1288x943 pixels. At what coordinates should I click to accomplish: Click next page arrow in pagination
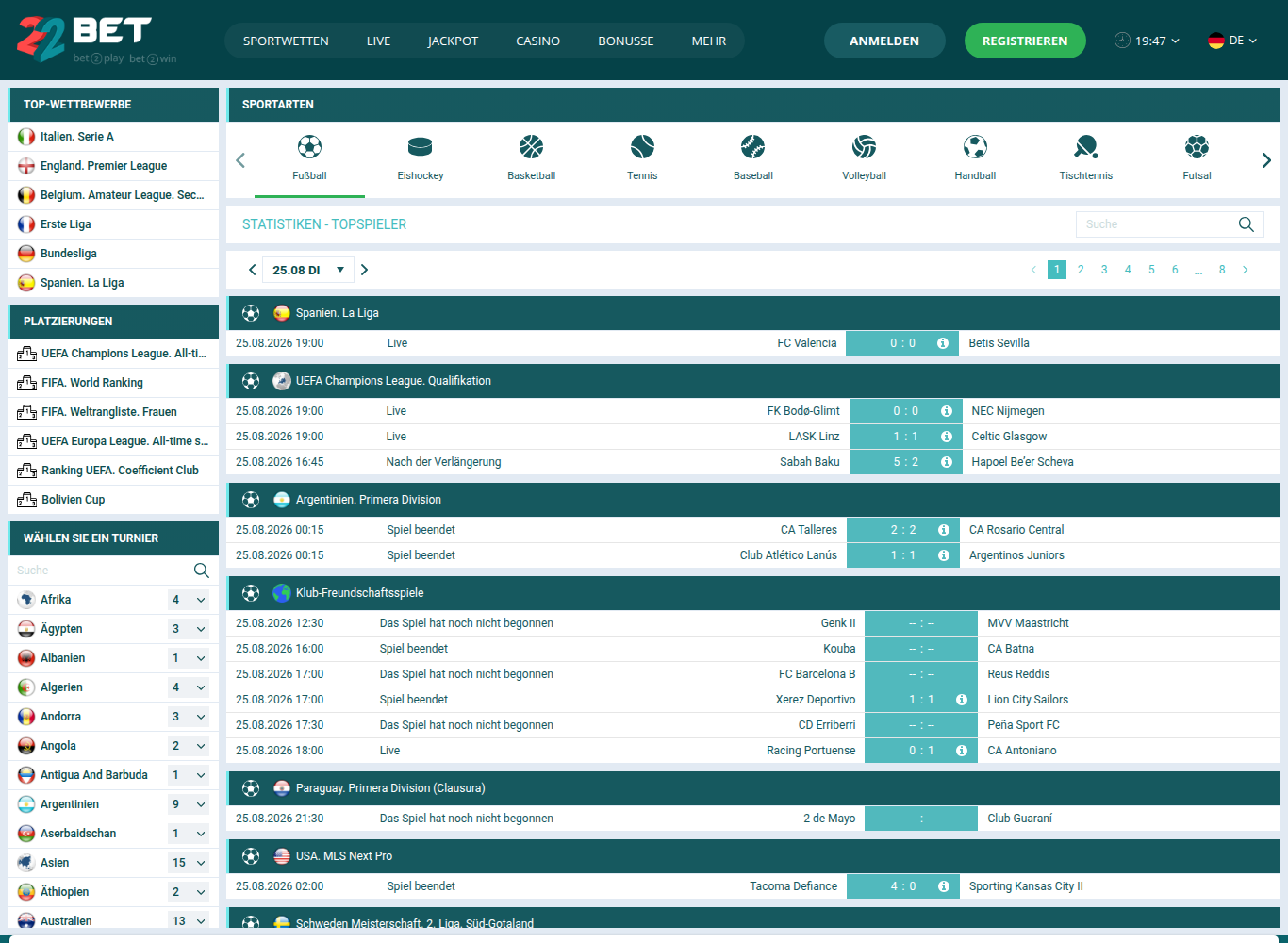(x=1246, y=270)
